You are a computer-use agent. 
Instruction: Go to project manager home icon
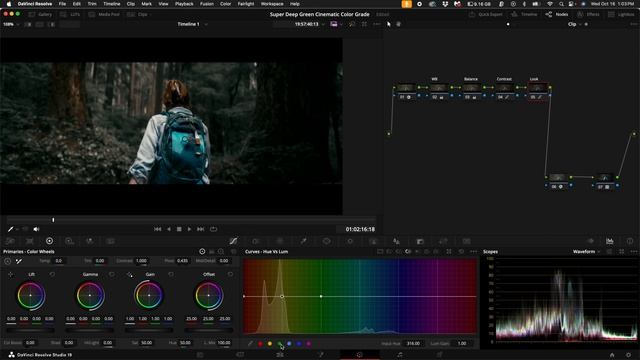click(612, 355)
